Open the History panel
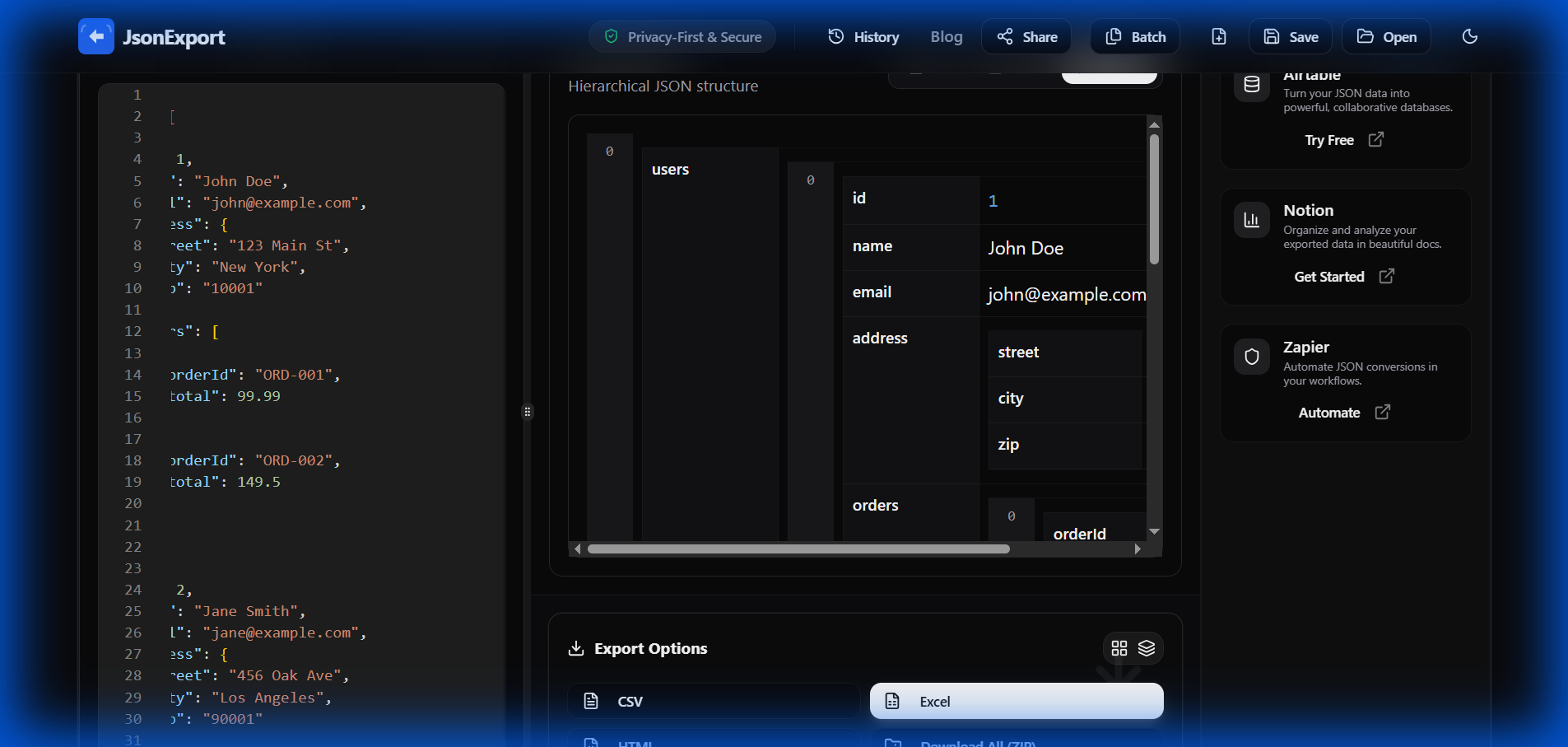Screen dimensions: 1568x747 pos(863,36)
